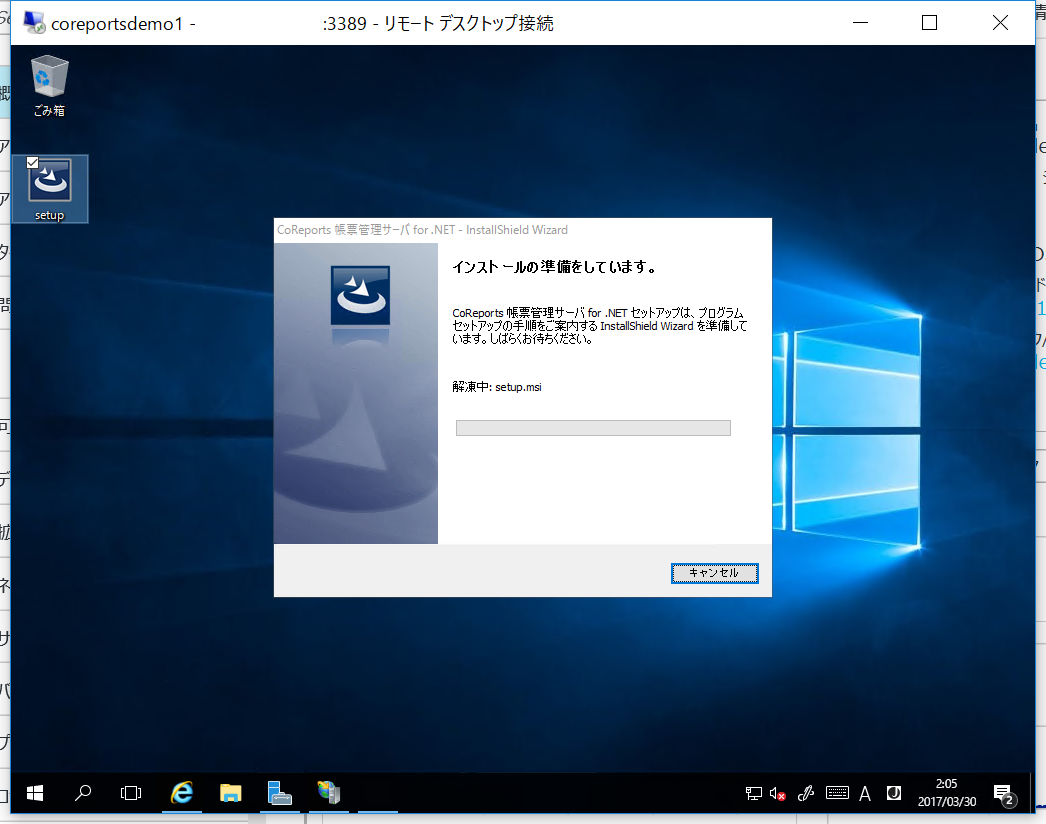This screenshot has height=824, width=1046.
Task: Uncheck the setup icon's selection checkbox
Action: (x=32, y=162)
